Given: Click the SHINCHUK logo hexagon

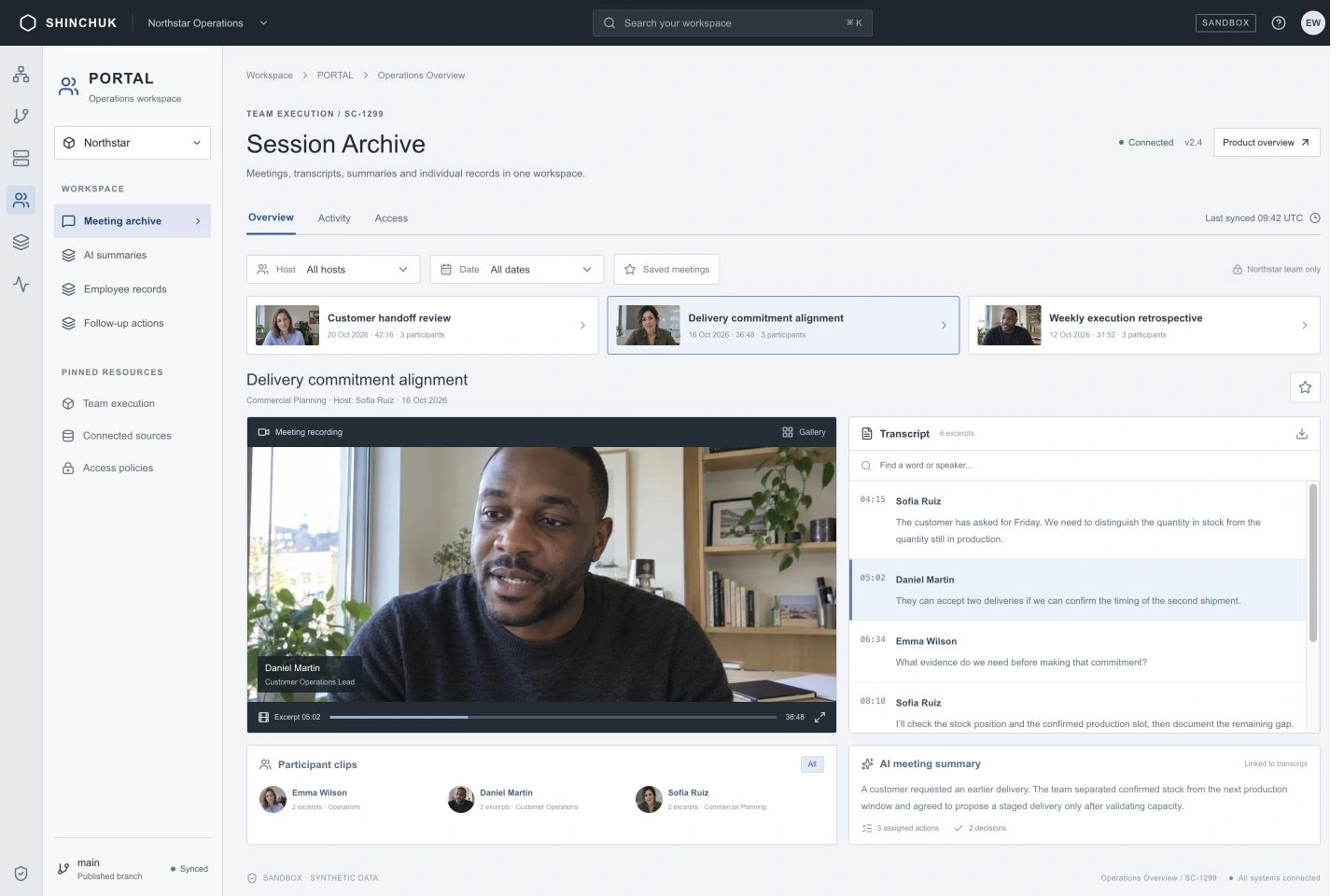Looking at the screenshot, I should tap(28, 22).
